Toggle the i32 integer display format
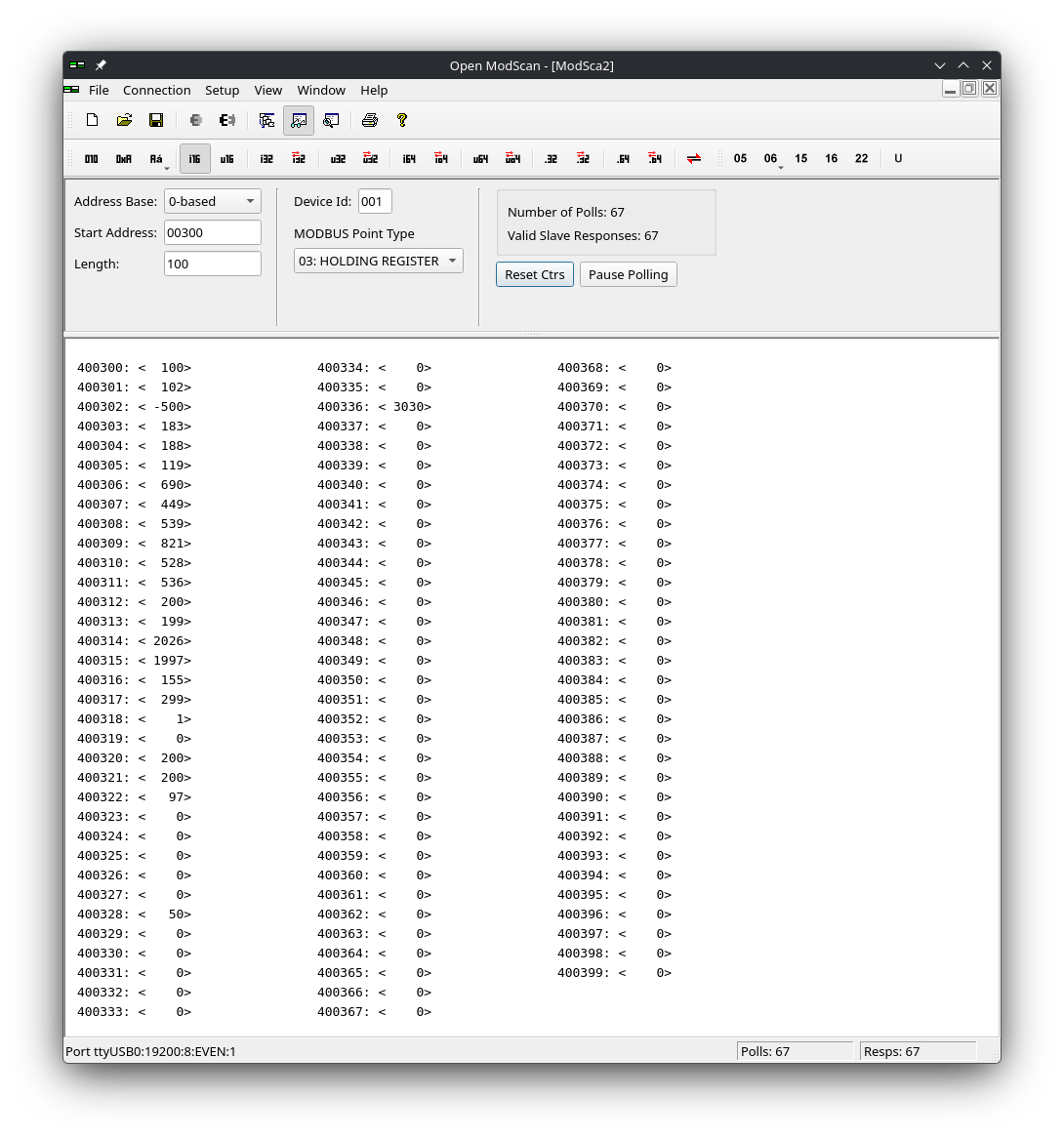The image size is (1064, 1138). 266,158
